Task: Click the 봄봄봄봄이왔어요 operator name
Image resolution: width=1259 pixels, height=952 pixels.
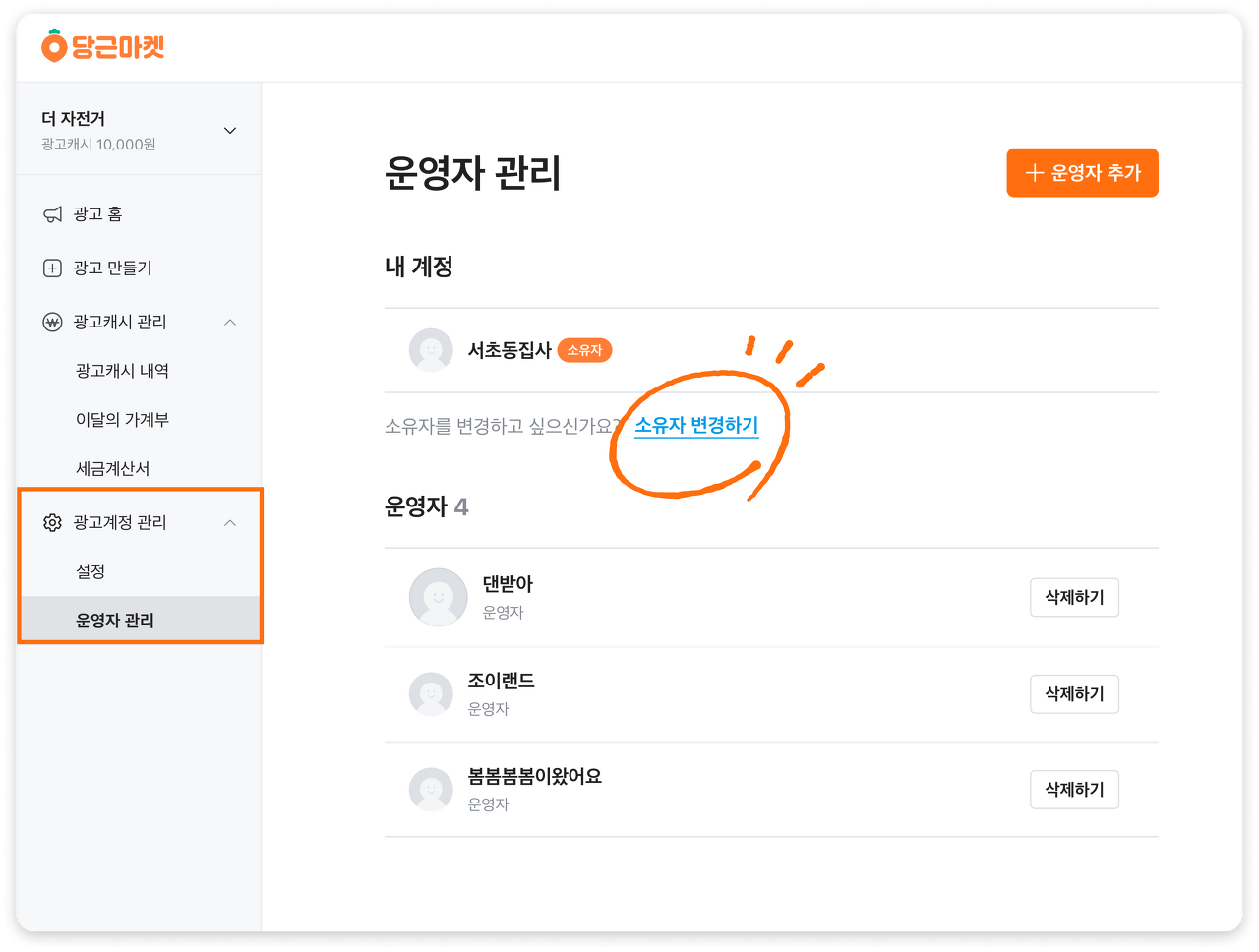Action: pos(535,776)
